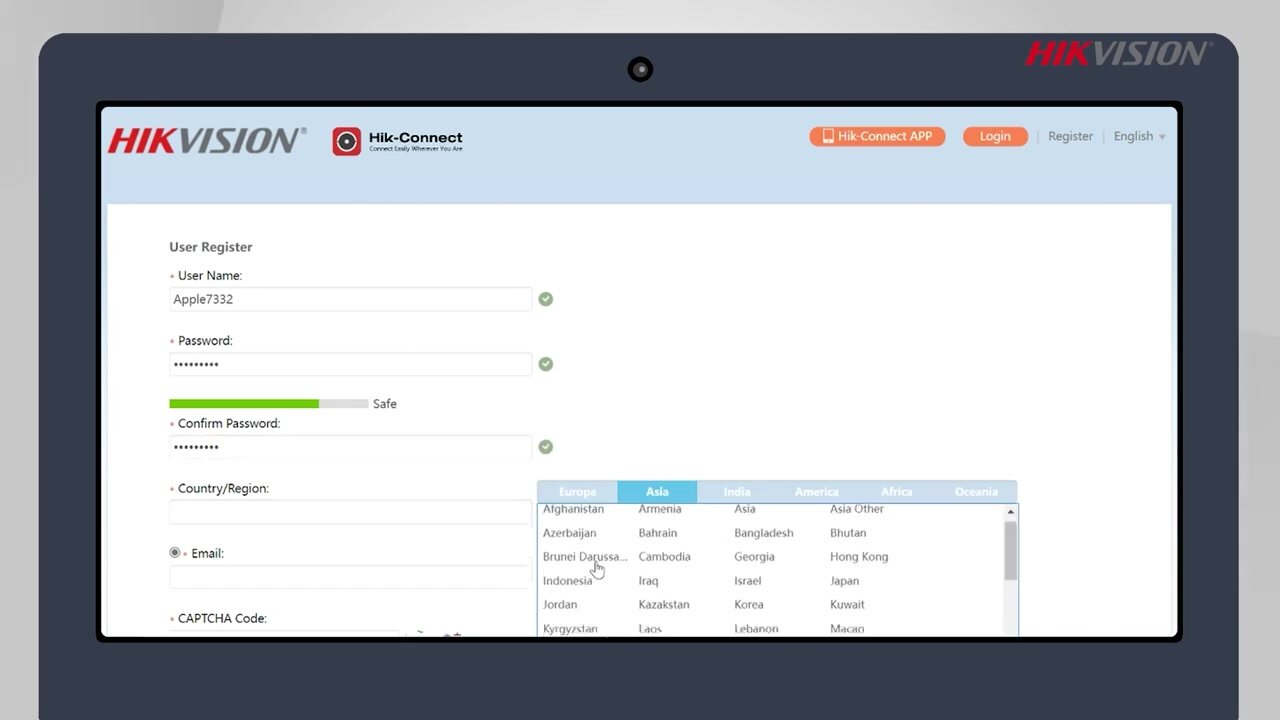
Task: Click the Password input field
Action: (350, 364)
